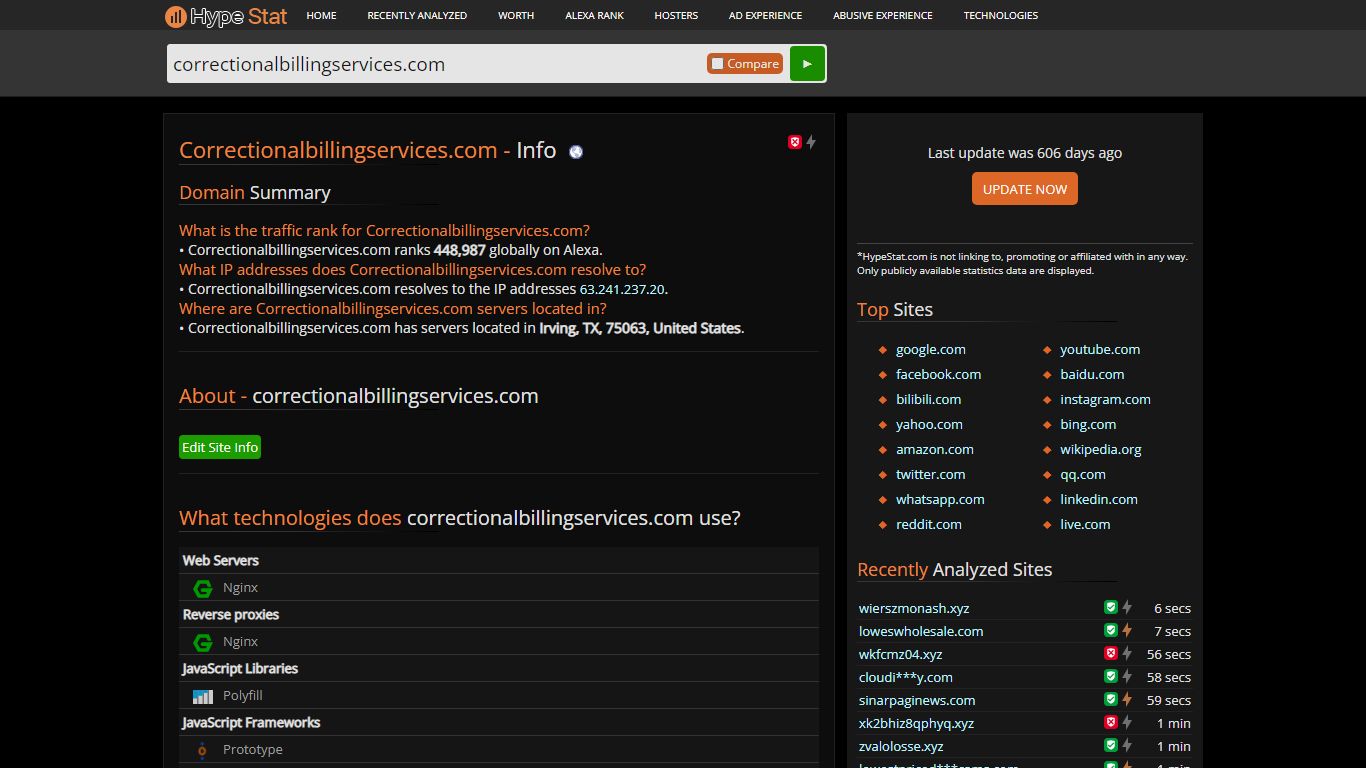Open twitter.com in Top Sites
Viewport: 1366px width, 768px height.
[931, 474]
